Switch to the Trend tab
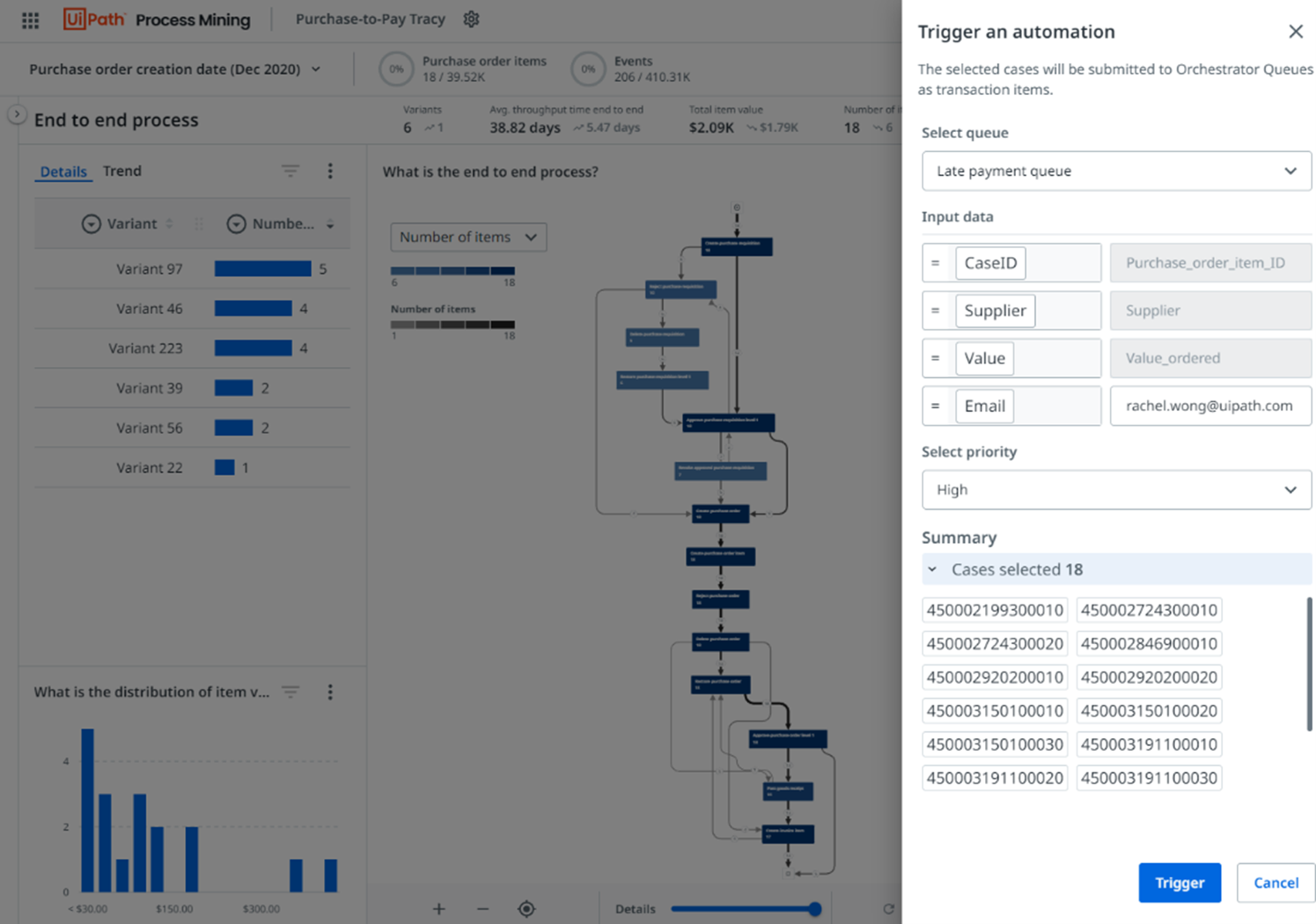This screenshot has width=1316, height=924. (122, 171)
